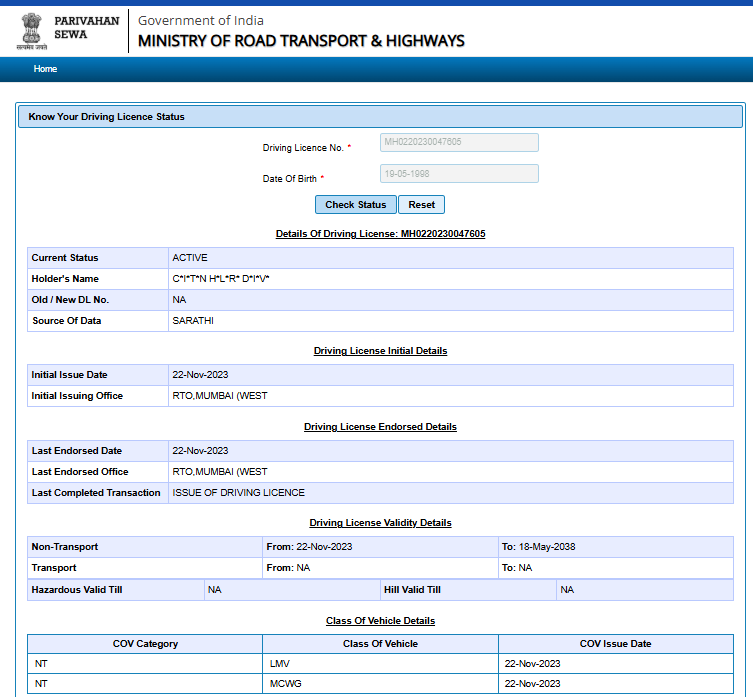
Task: Select the ACTIVE current status value
Action: (x=190, y=258)
